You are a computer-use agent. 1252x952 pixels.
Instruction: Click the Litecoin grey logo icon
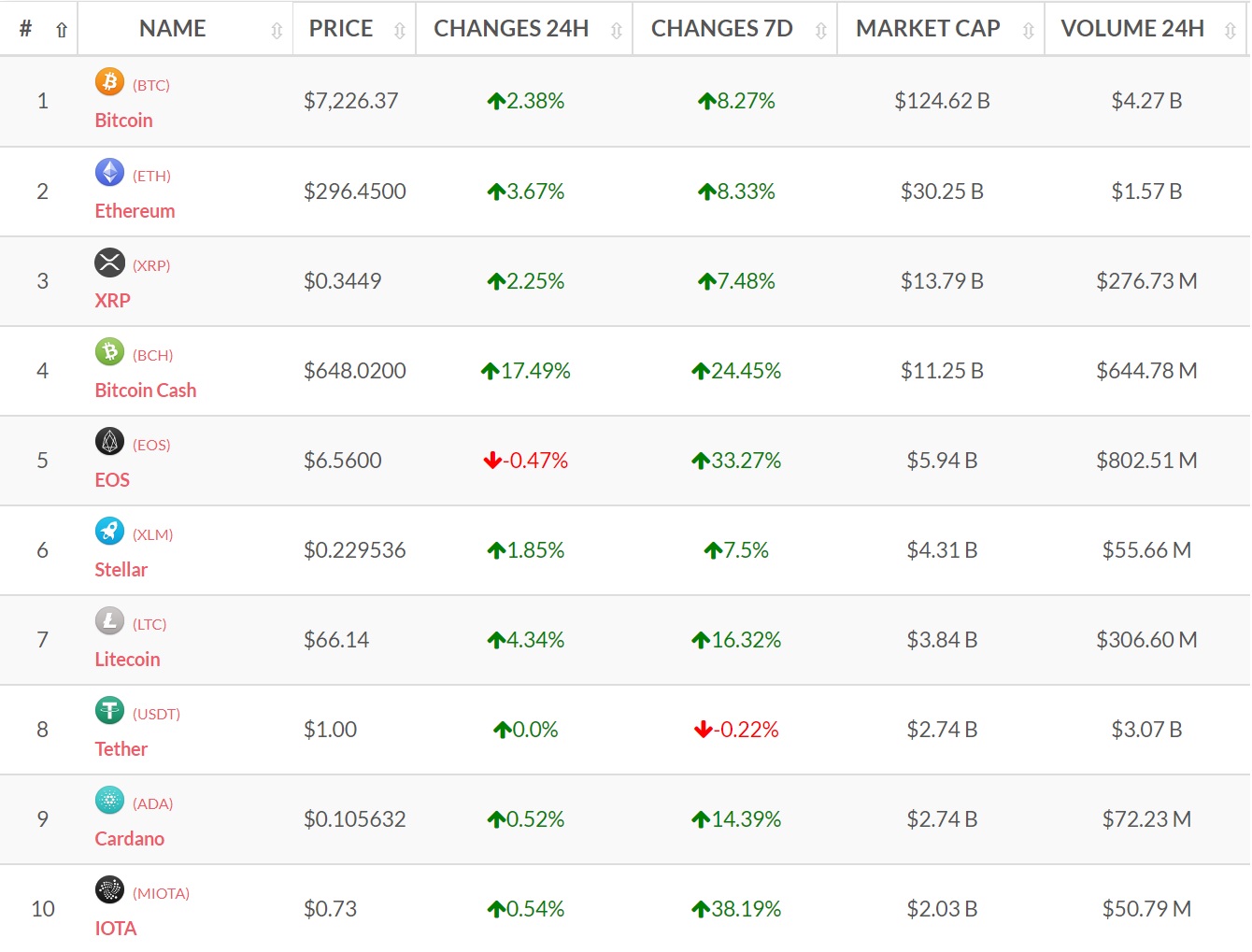coord(109,620)
